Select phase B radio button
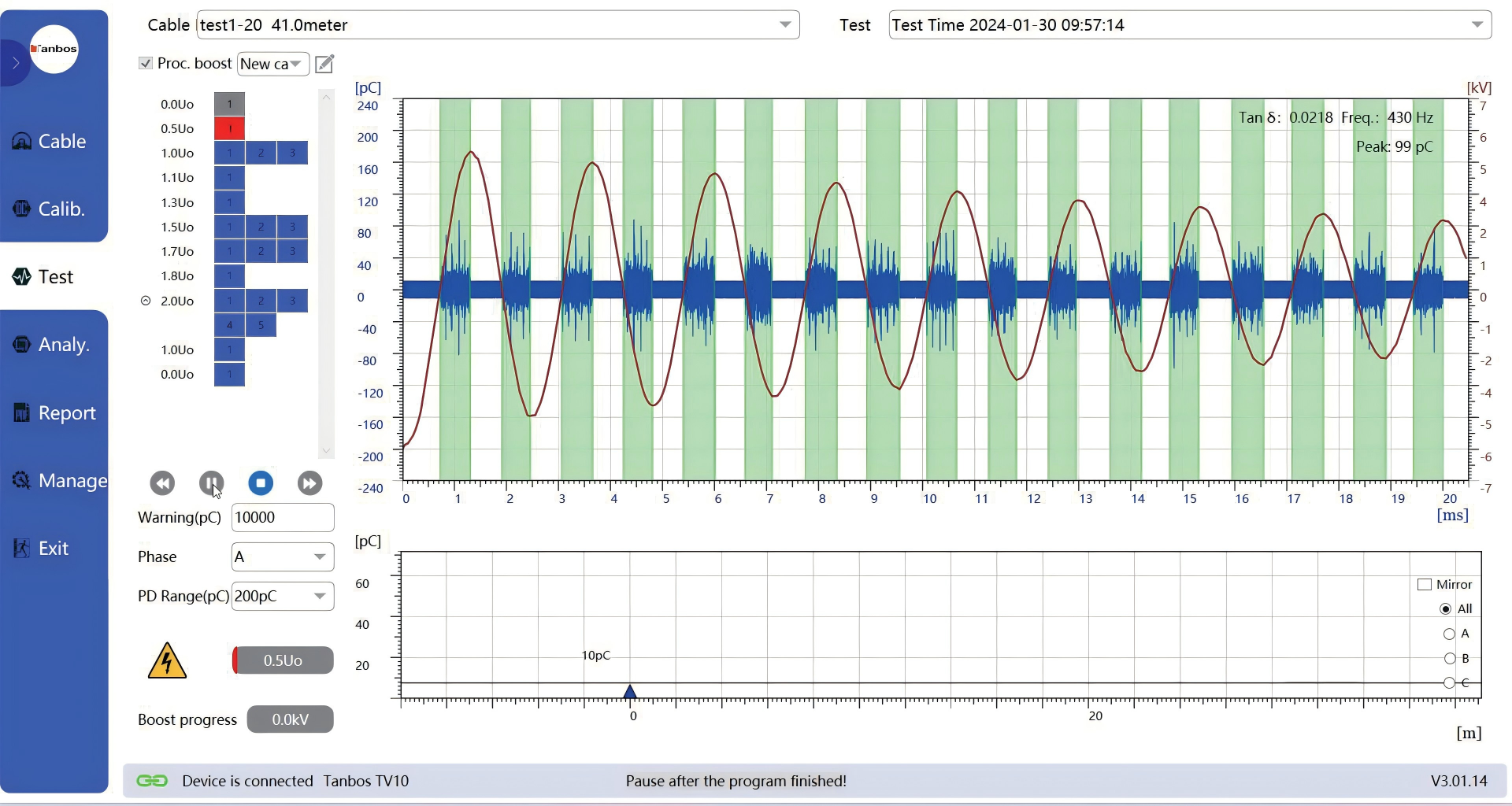 [x=1449, y=658]
